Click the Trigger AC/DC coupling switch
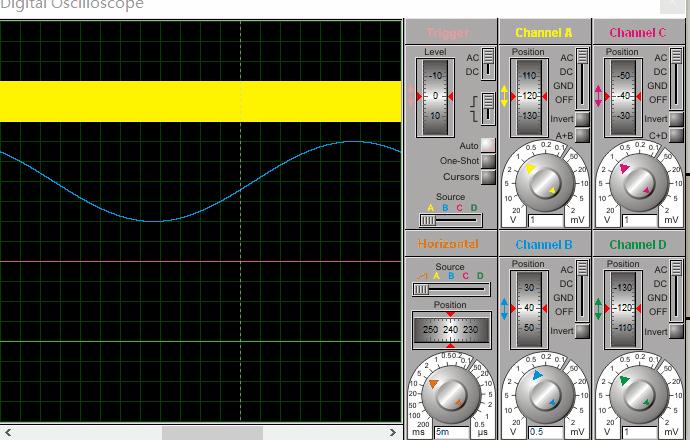 (x=487, y=64)
